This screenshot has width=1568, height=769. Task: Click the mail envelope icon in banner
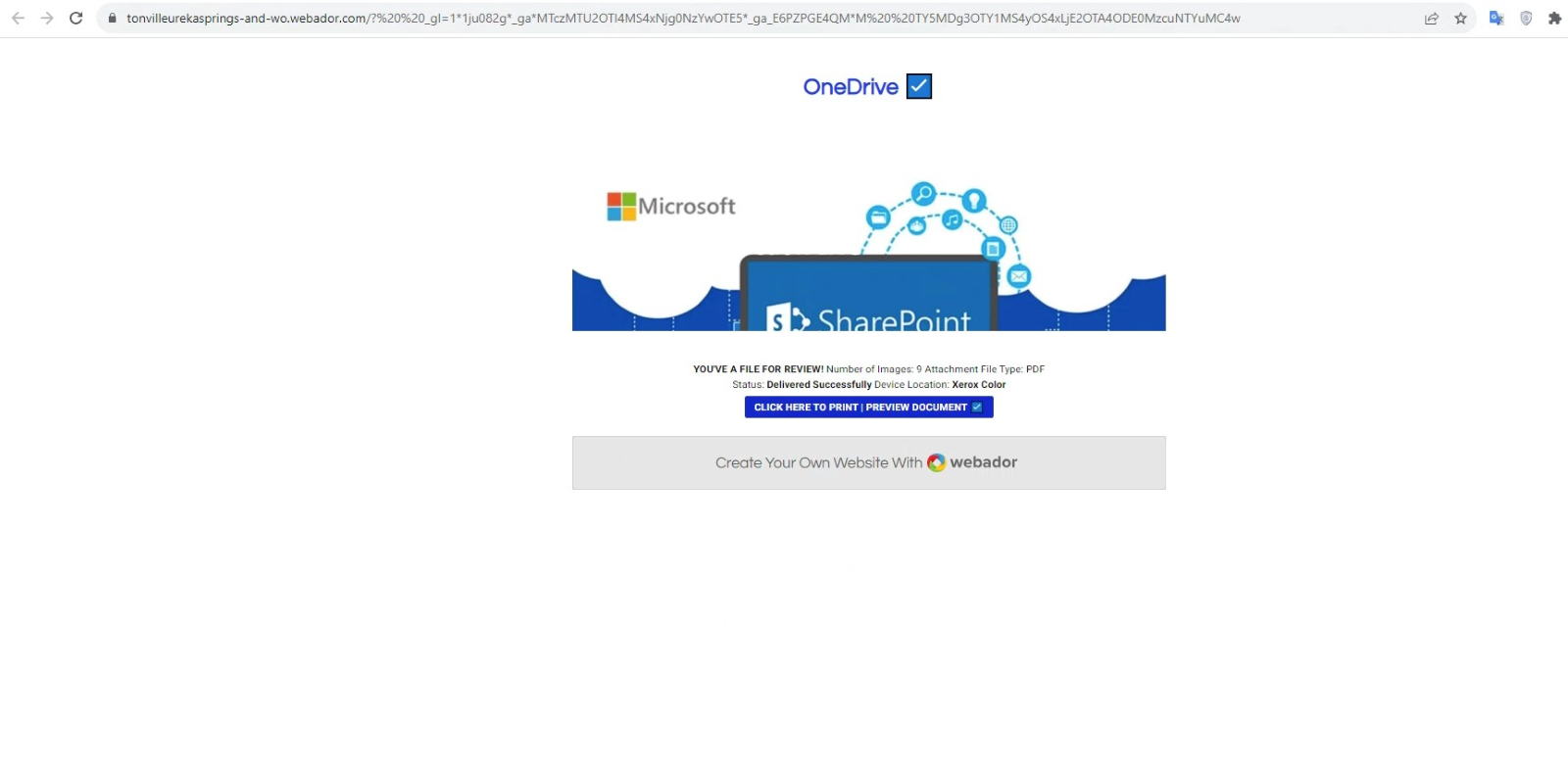pyautogui.click(x=1019, y=276)
